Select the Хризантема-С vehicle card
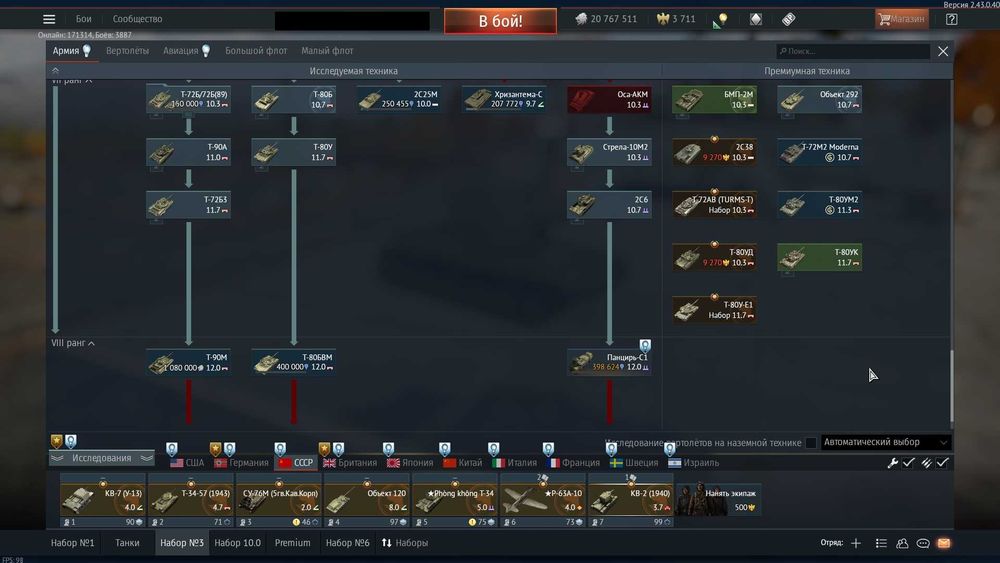Image resolution: width=1000 pixels, height=563 pixels. [504, 99]
